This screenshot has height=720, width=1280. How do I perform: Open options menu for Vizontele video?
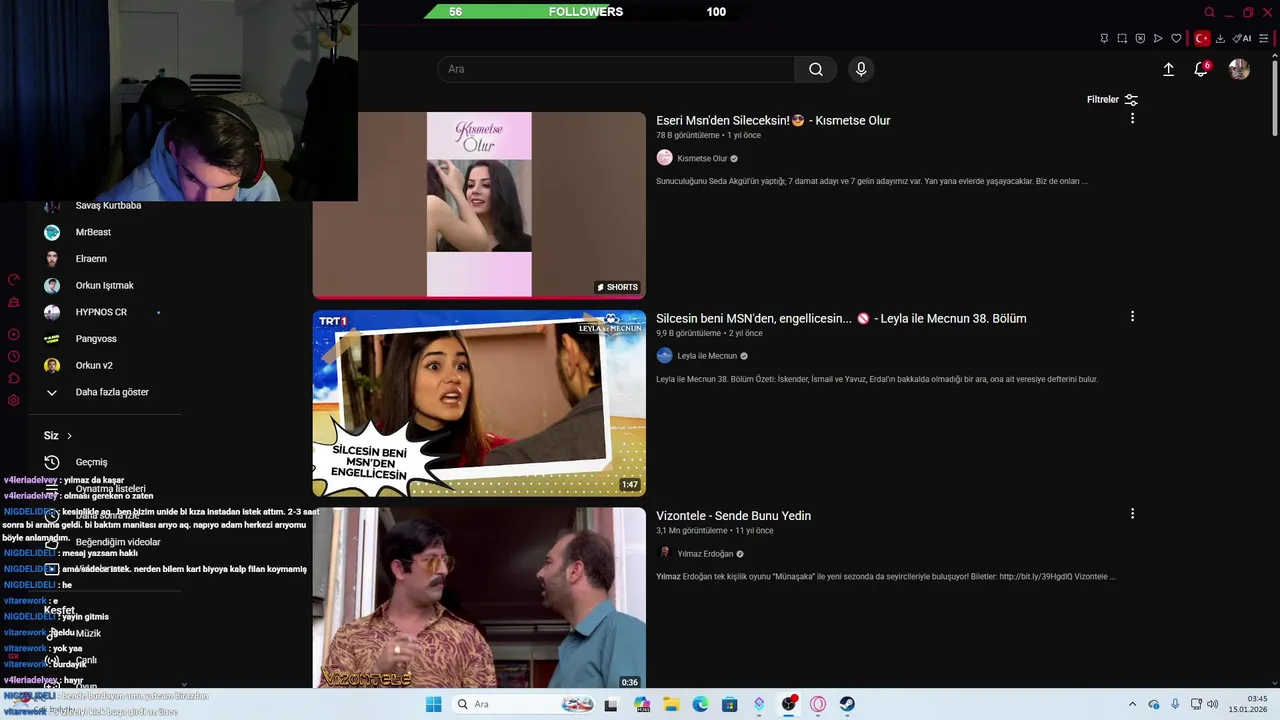(x=1132, y=513)
